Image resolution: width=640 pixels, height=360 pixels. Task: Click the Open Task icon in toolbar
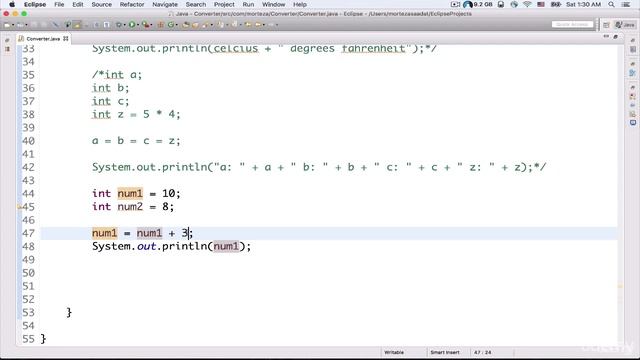195,25
